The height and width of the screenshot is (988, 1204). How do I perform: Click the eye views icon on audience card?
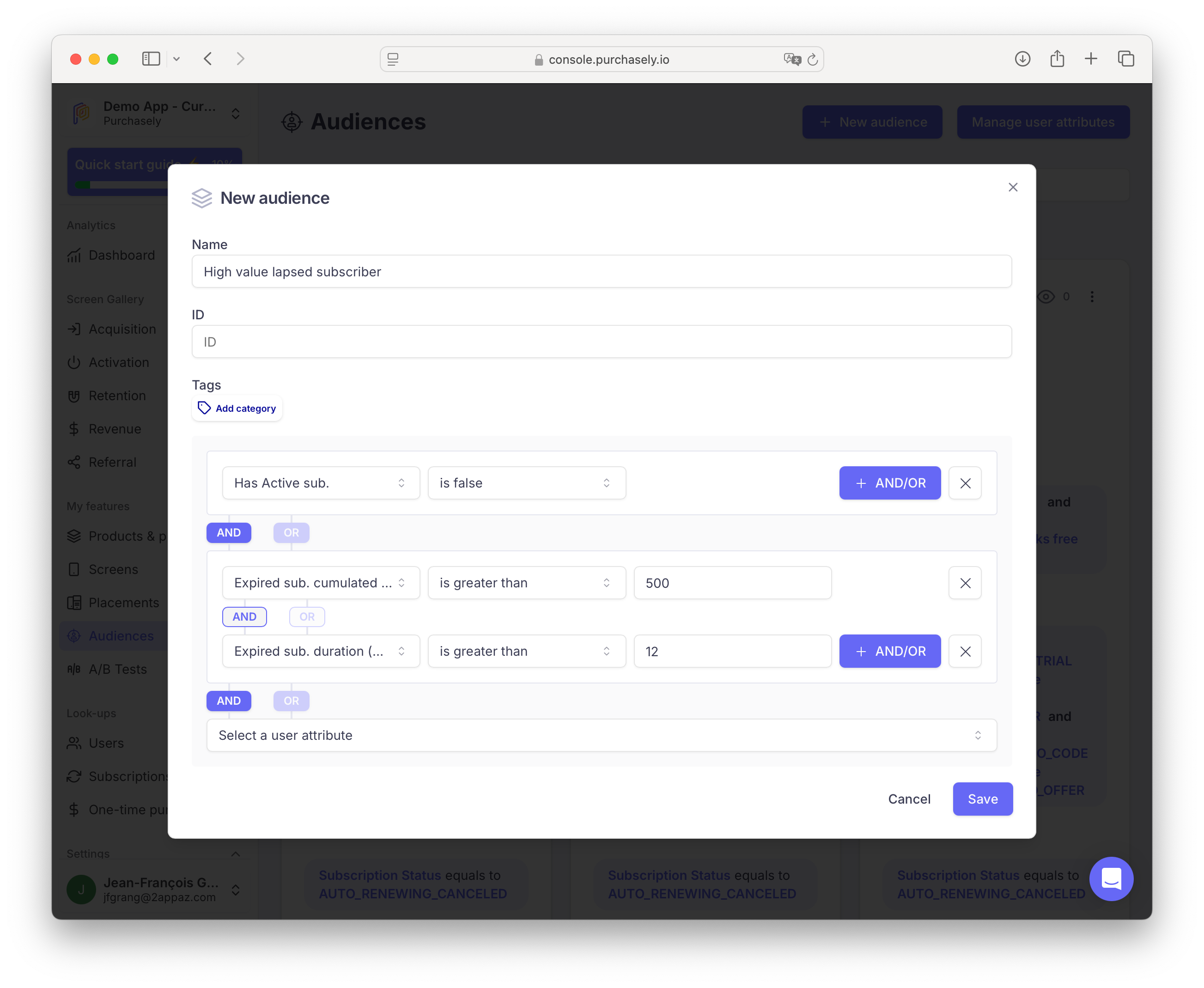[1046, 297]
